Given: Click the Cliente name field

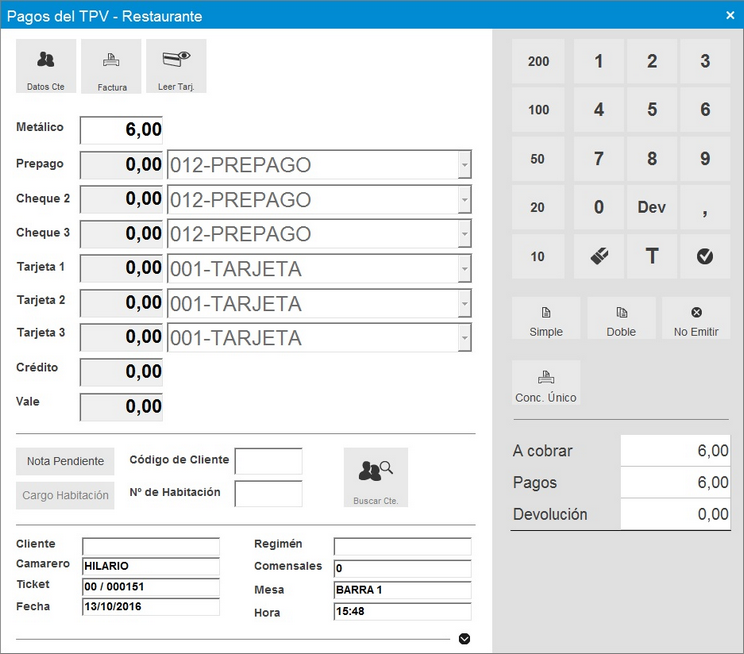Looking at the screenshot, I should pos(151,546).
